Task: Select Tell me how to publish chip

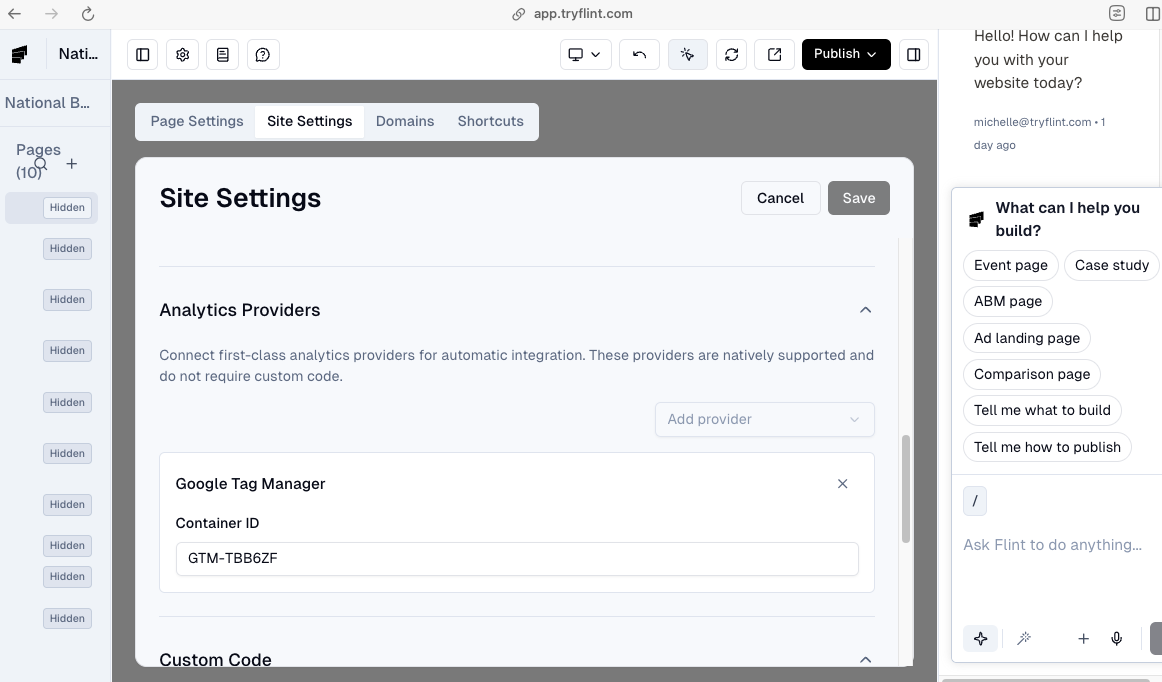Action: [x=1046, y=447]
